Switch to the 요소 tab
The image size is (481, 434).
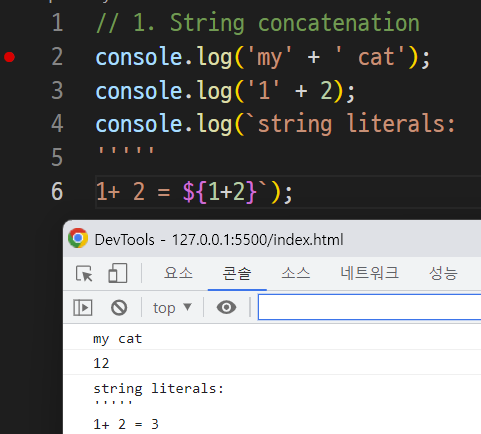[x=178, y=273]
